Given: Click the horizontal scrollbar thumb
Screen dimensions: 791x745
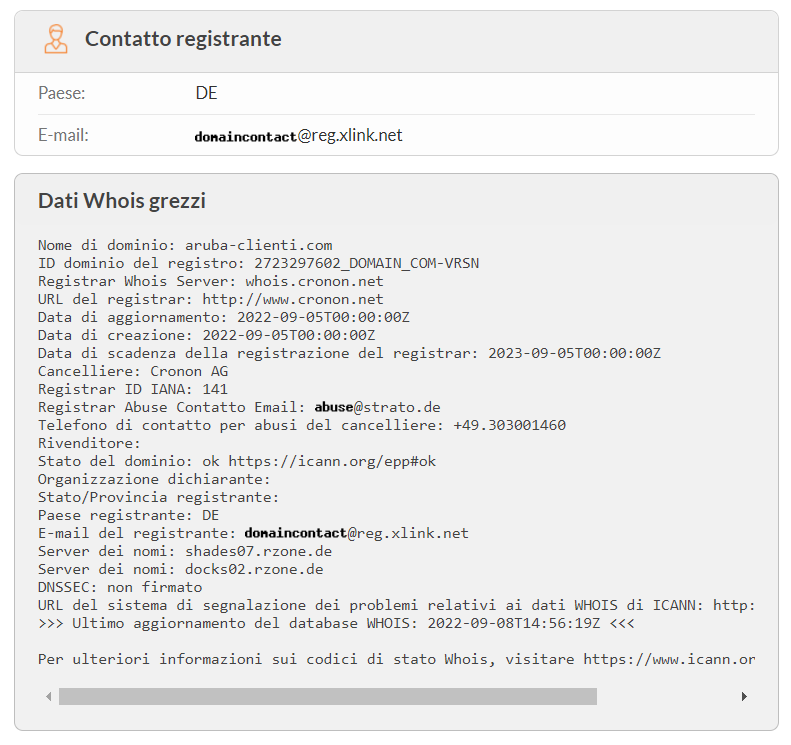Looking at the screenshot, I should [327, 696].
